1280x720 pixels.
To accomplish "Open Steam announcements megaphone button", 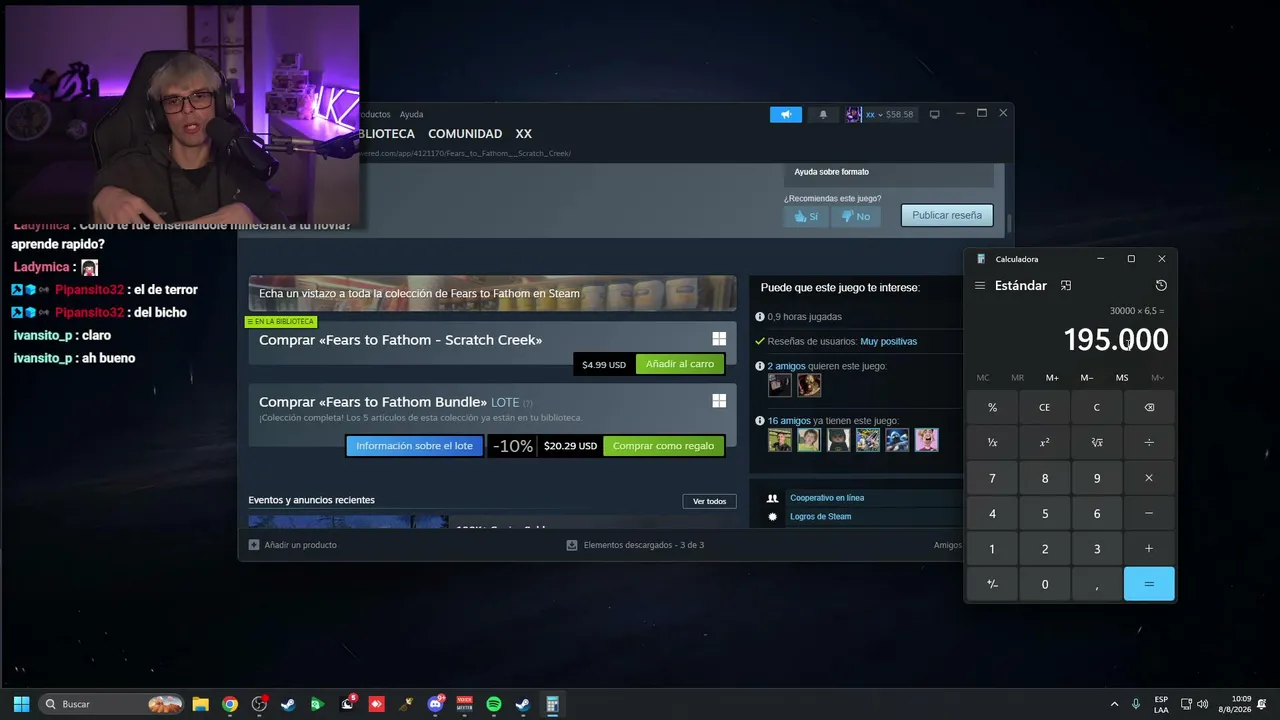I will [x=786, y=114].
